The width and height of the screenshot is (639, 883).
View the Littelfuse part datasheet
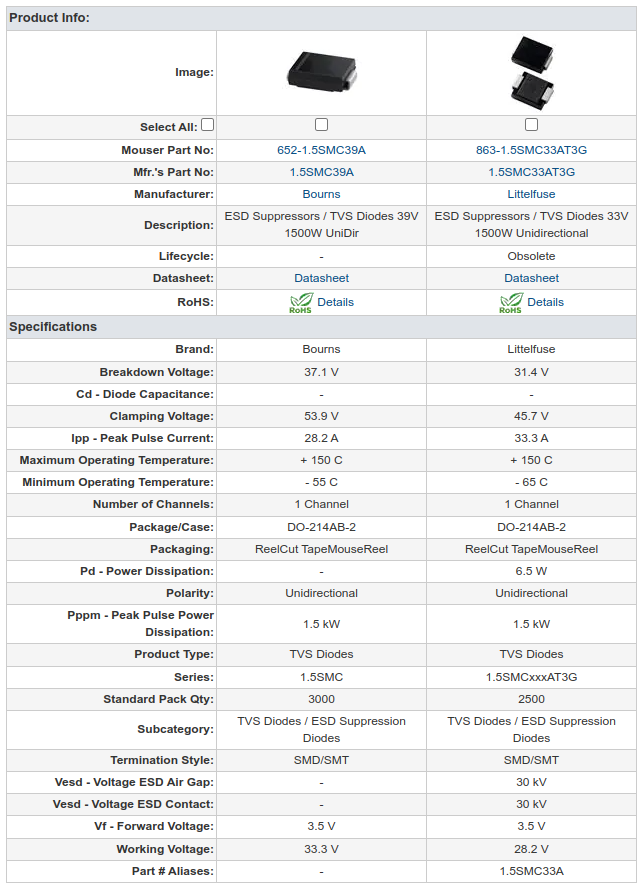531,278
